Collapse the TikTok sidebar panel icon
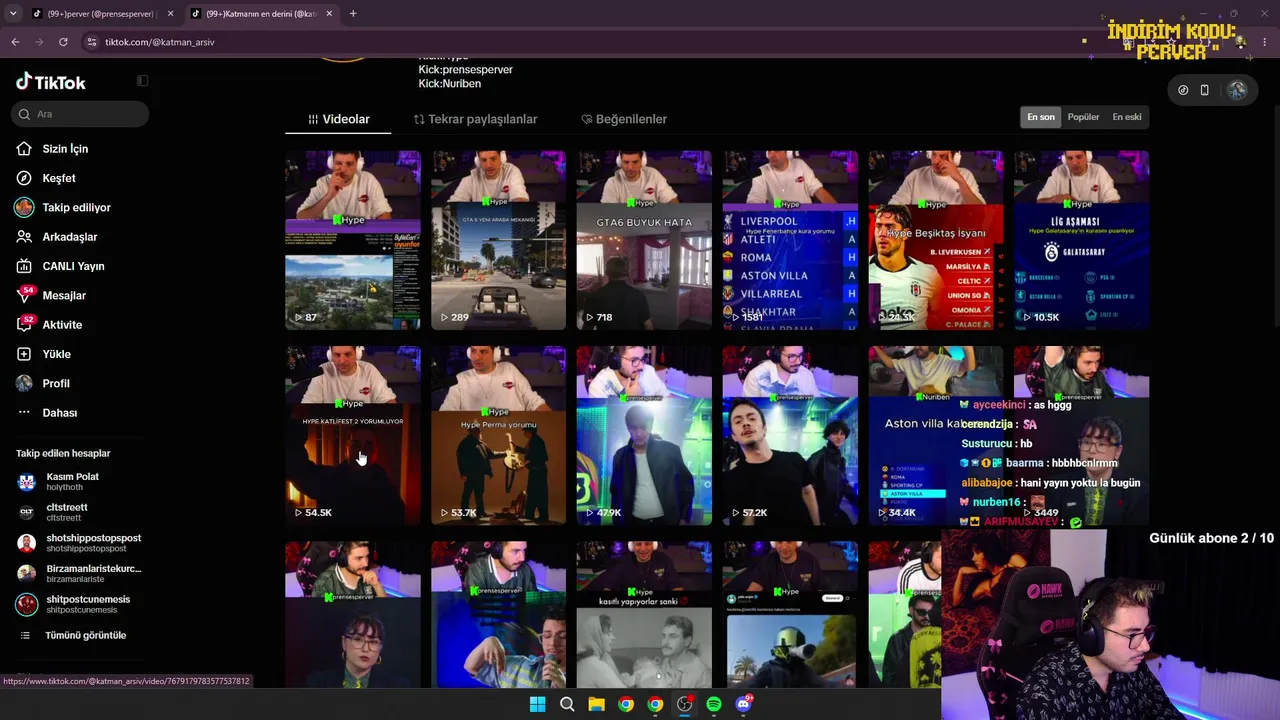Screen dimensions: 1280x720 point(142,81)
